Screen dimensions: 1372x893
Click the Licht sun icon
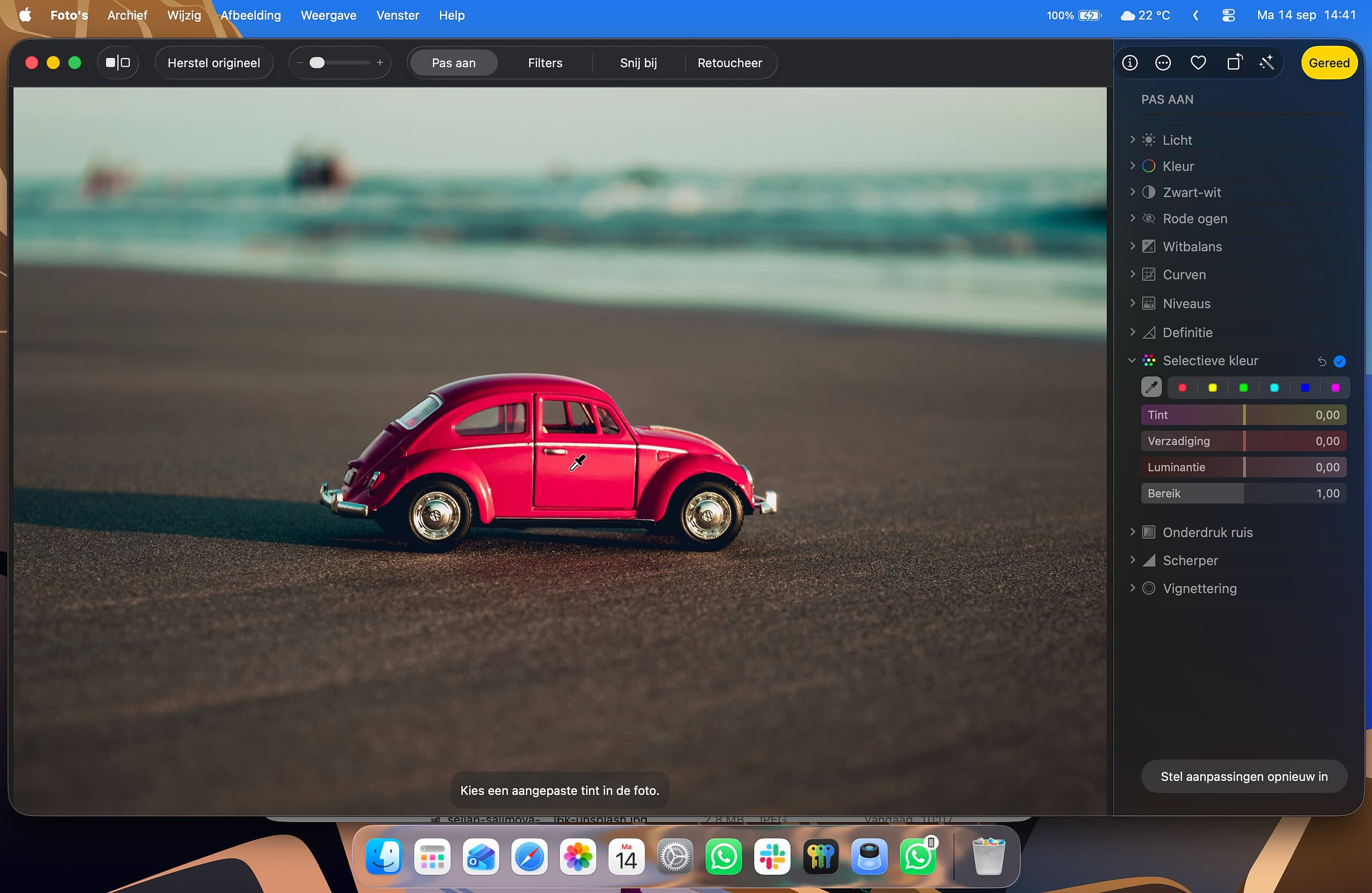[1149, 140]
